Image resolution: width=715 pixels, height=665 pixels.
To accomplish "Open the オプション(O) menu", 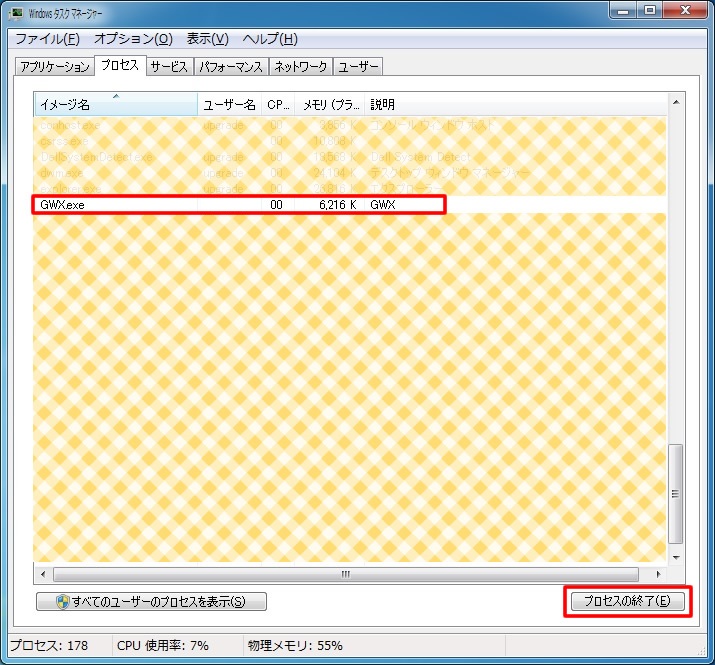I will point(133,39).
